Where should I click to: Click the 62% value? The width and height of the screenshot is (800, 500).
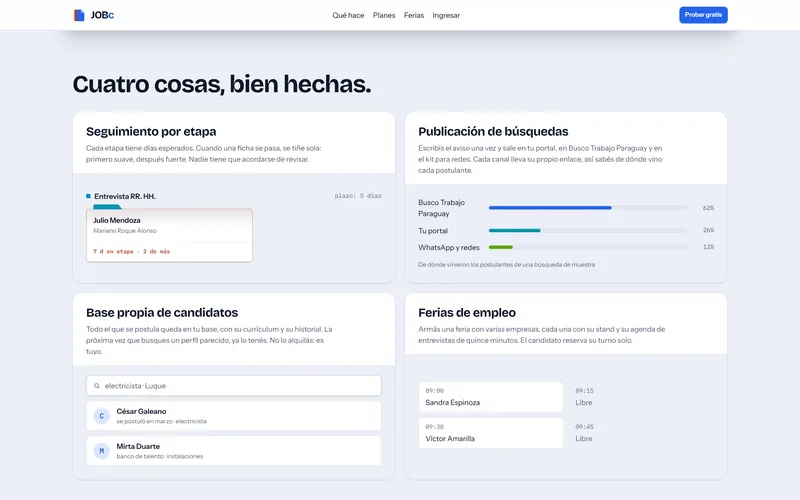point(708,208)
